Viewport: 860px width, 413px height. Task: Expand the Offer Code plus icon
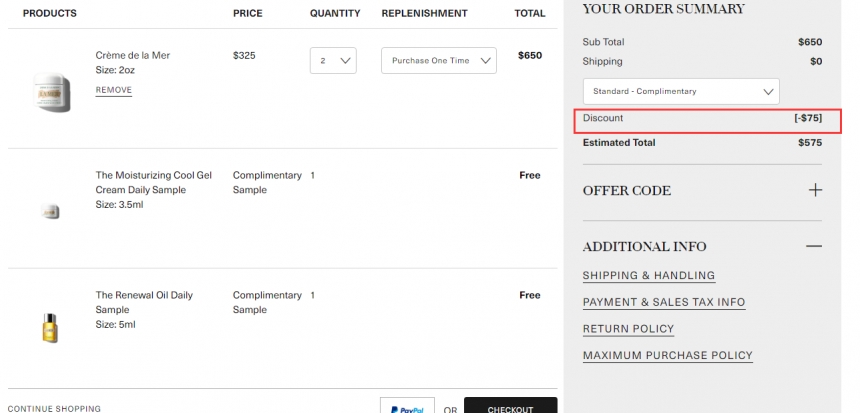[x=815, y=190]
